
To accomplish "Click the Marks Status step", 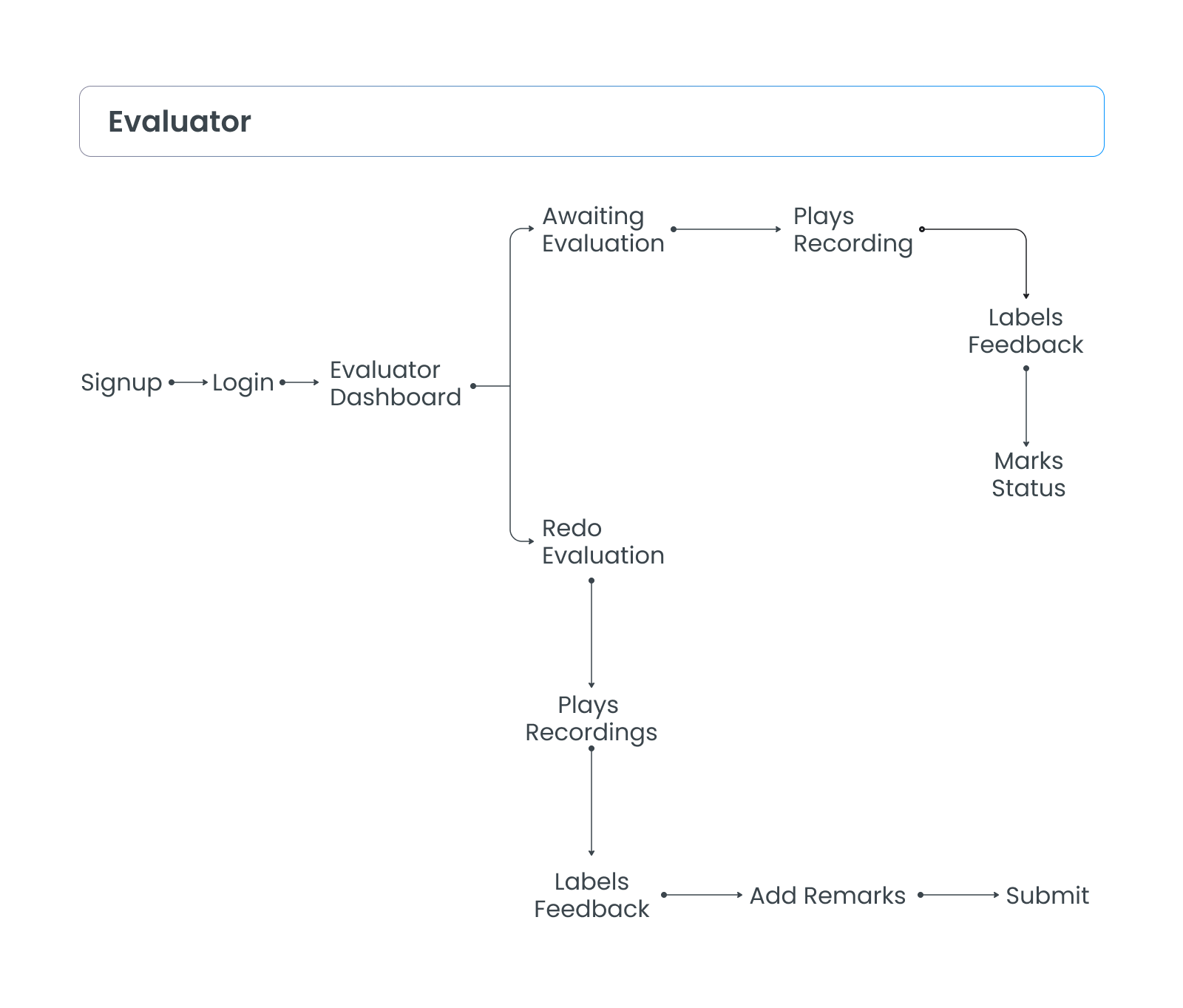I will click(1028, 474).
